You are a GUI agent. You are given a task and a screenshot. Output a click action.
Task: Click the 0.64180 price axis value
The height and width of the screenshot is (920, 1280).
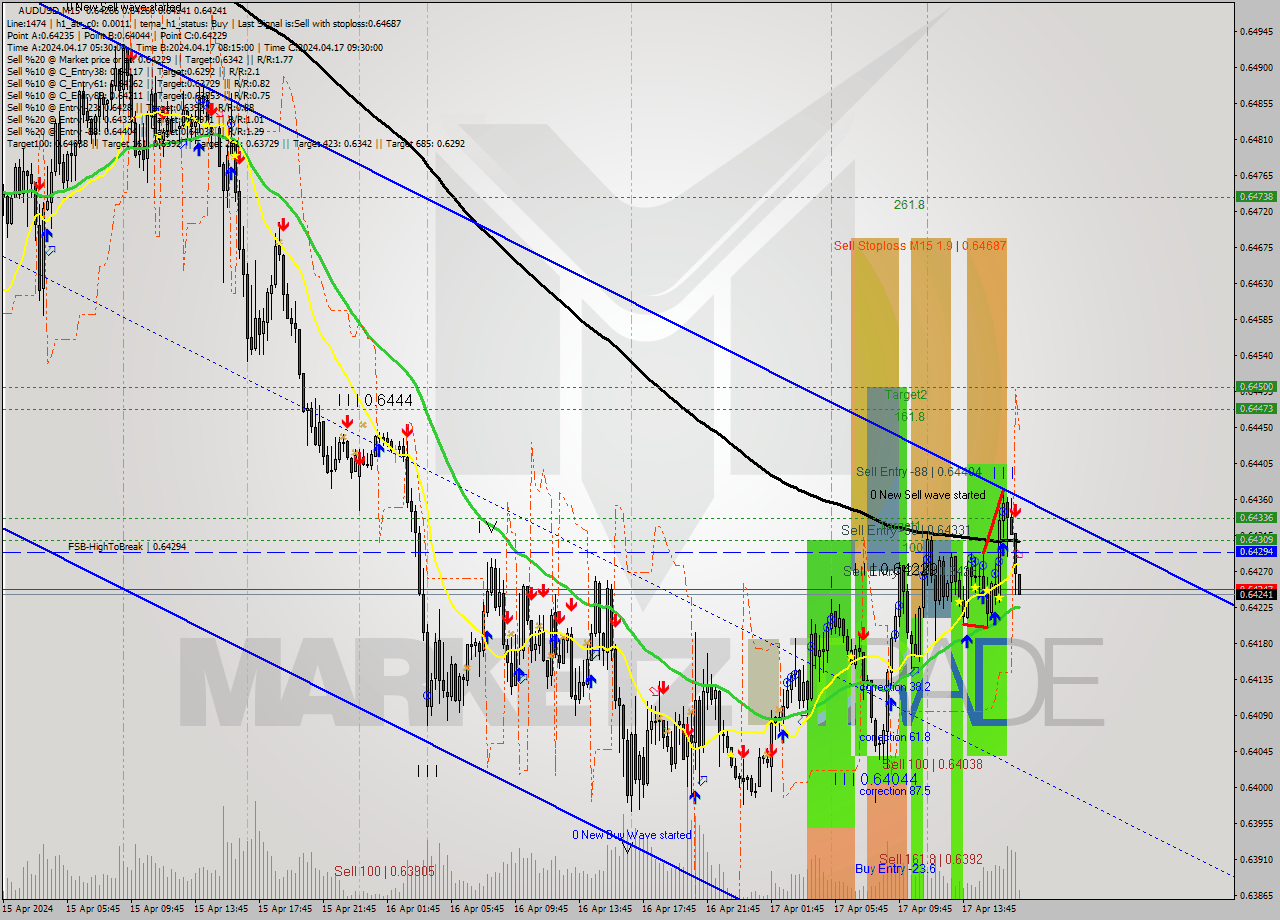(x=1256, y=643)
